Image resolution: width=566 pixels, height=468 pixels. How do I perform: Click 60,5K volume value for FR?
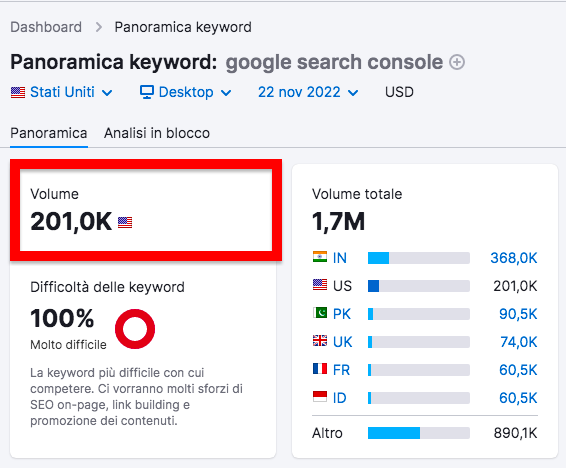tap(518, 370)
